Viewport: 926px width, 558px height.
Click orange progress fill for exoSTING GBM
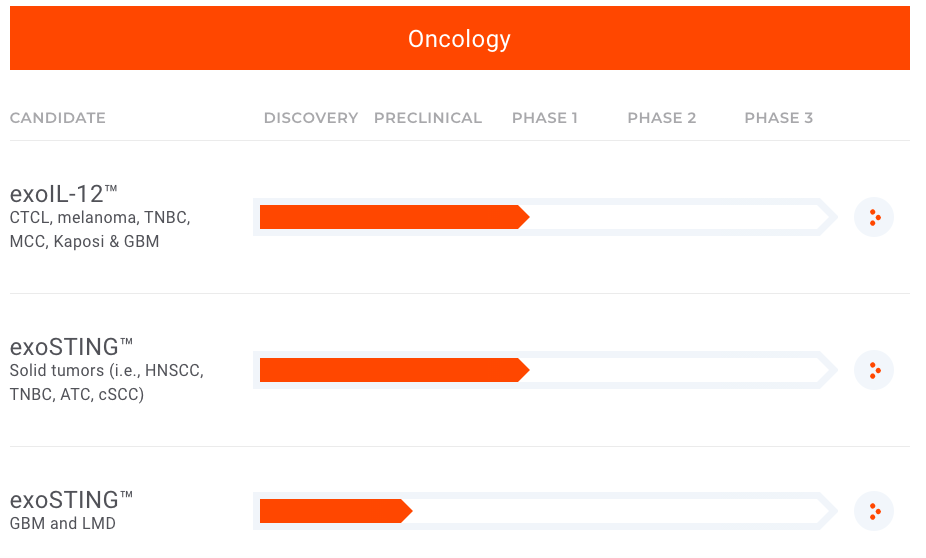[332, 511]
